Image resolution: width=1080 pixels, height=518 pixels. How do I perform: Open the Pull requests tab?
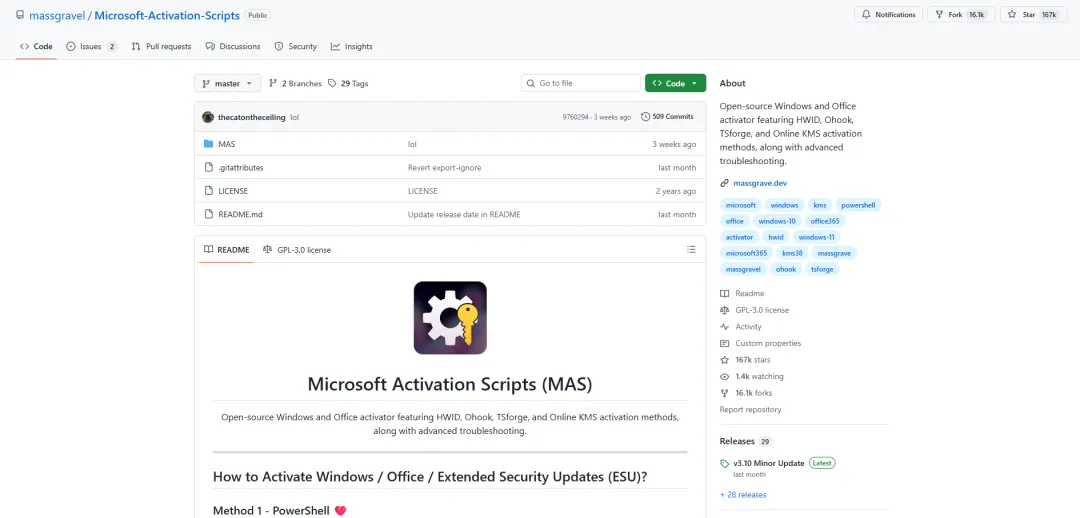click(162, 46)
